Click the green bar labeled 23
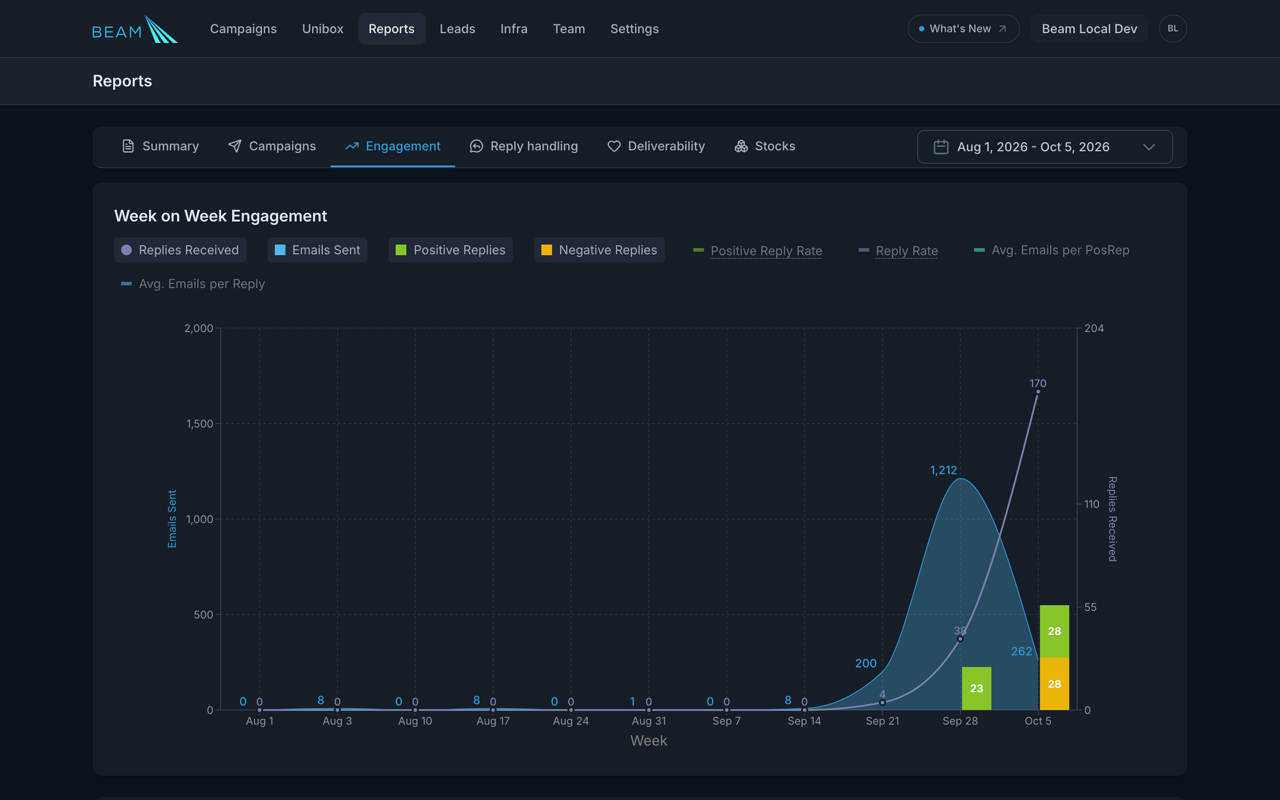This screenshot has height=800, width=1280. tap(977, 688)
